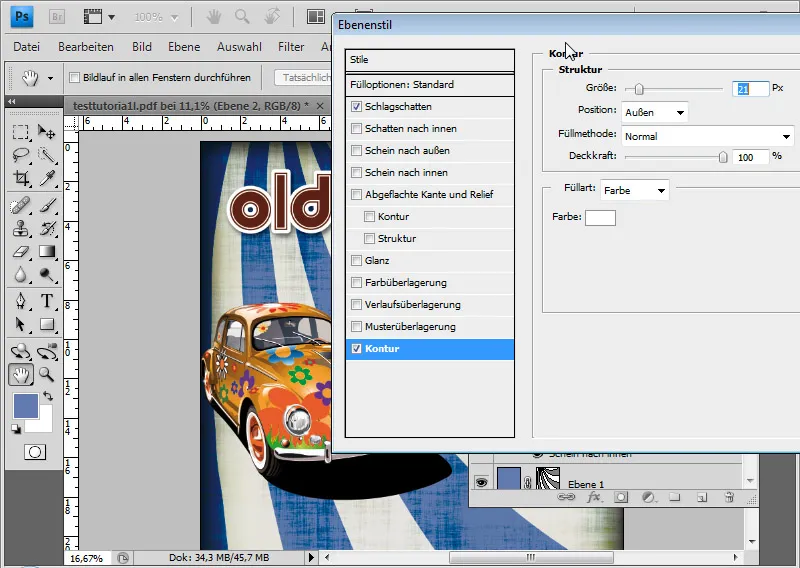This screenshot has width=800, height=568.
Task: Select Fülloptionen: Standard entry
Action: [430, 85]
